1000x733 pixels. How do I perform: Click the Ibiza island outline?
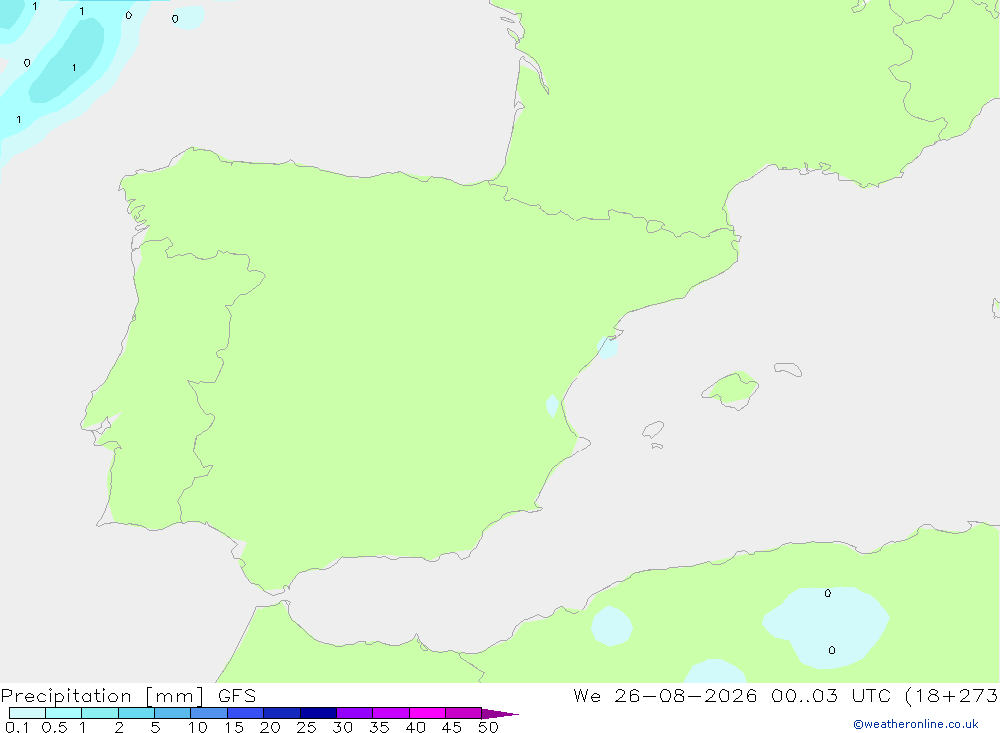(653, 430)
